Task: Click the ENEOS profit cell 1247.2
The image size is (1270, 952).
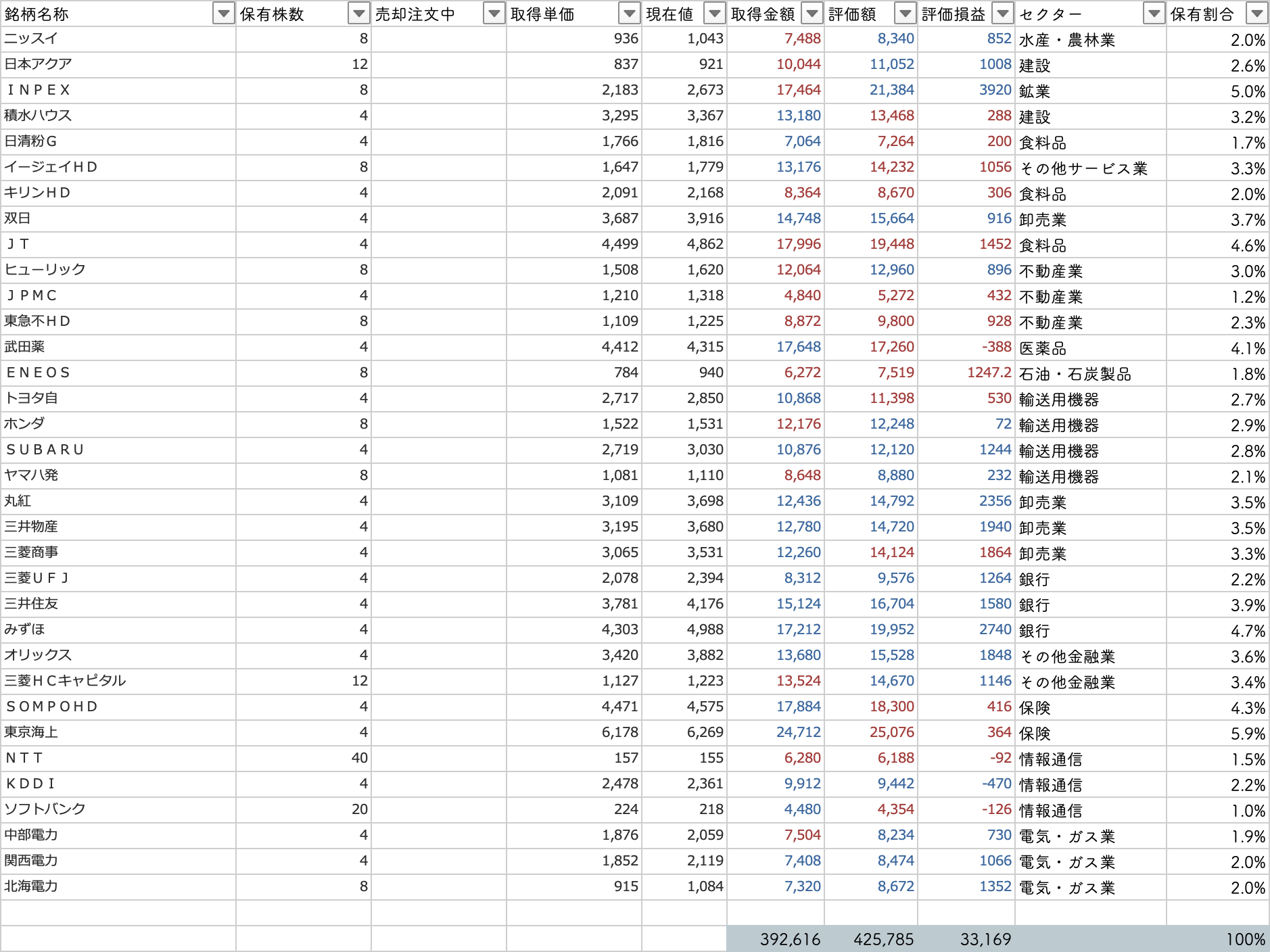Action: (x=966, y=373)
